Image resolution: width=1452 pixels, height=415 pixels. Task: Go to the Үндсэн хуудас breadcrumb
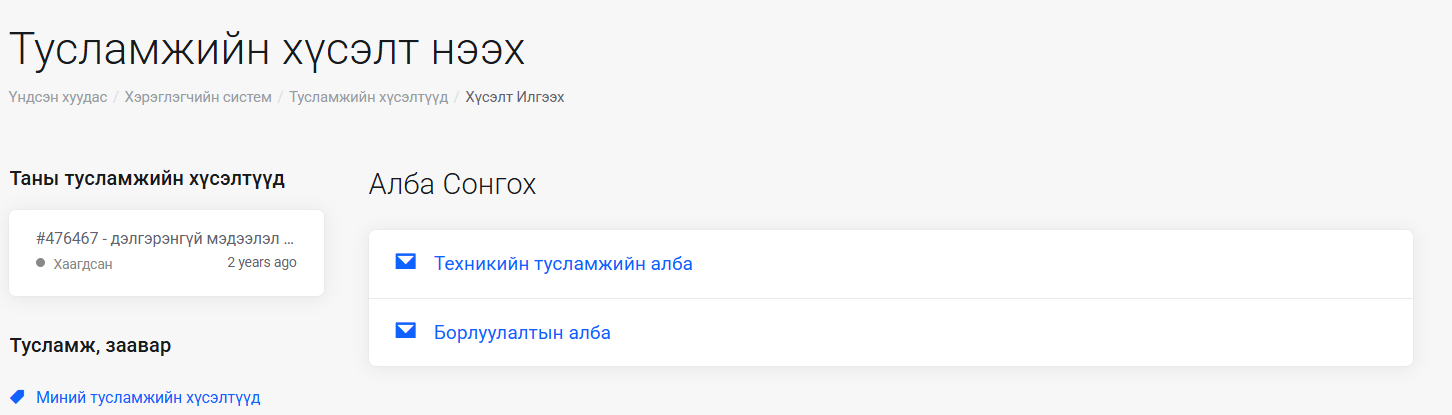[x=58, y=97]
